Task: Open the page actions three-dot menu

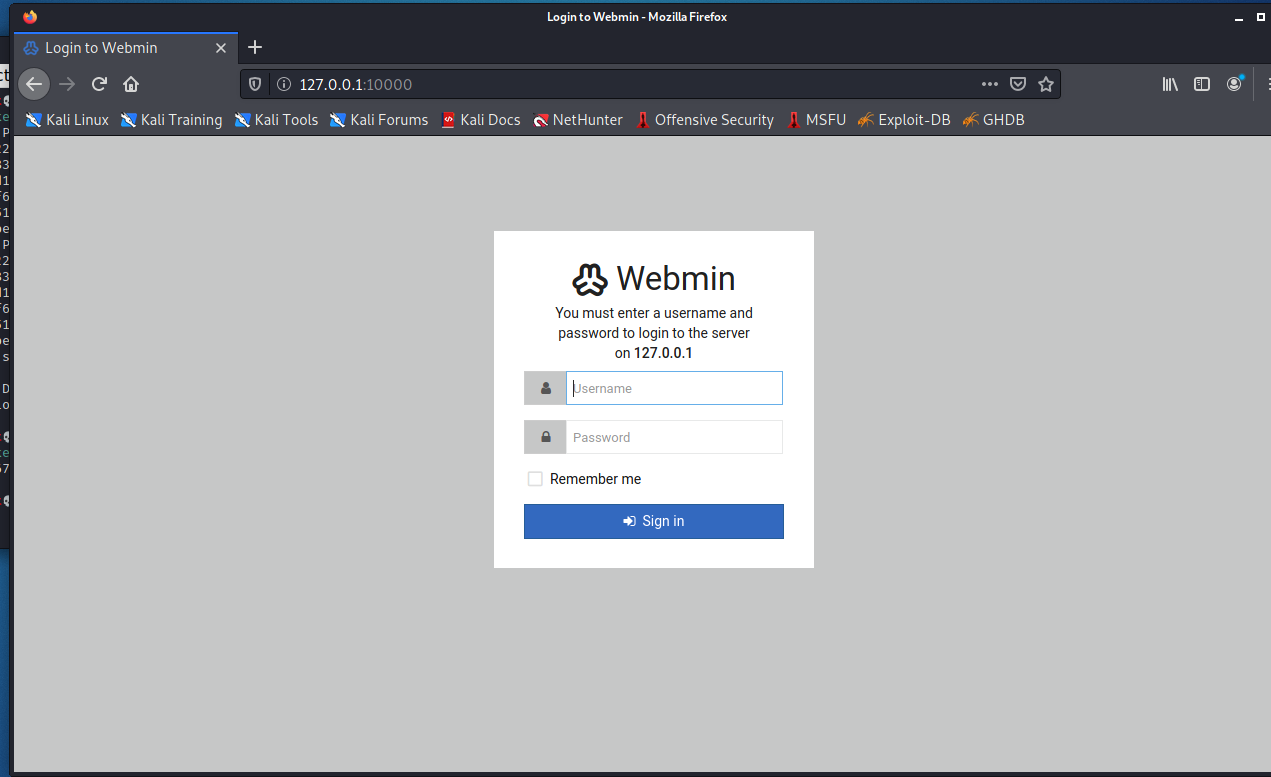Action: click(x=989, y=84)
